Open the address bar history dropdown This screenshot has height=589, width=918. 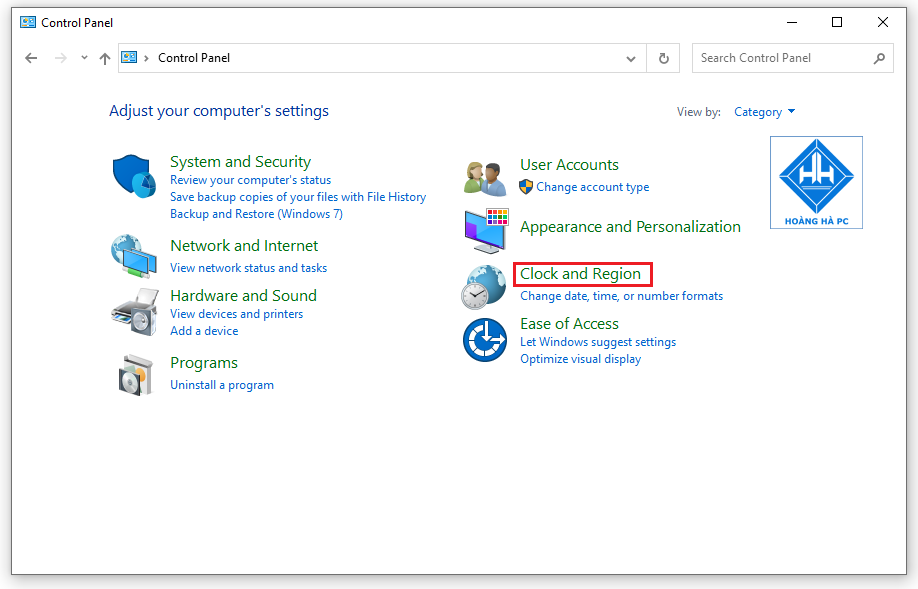point(631,57)
